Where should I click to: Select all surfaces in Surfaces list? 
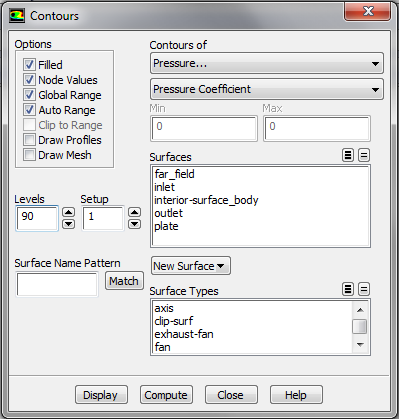point(348,155)
